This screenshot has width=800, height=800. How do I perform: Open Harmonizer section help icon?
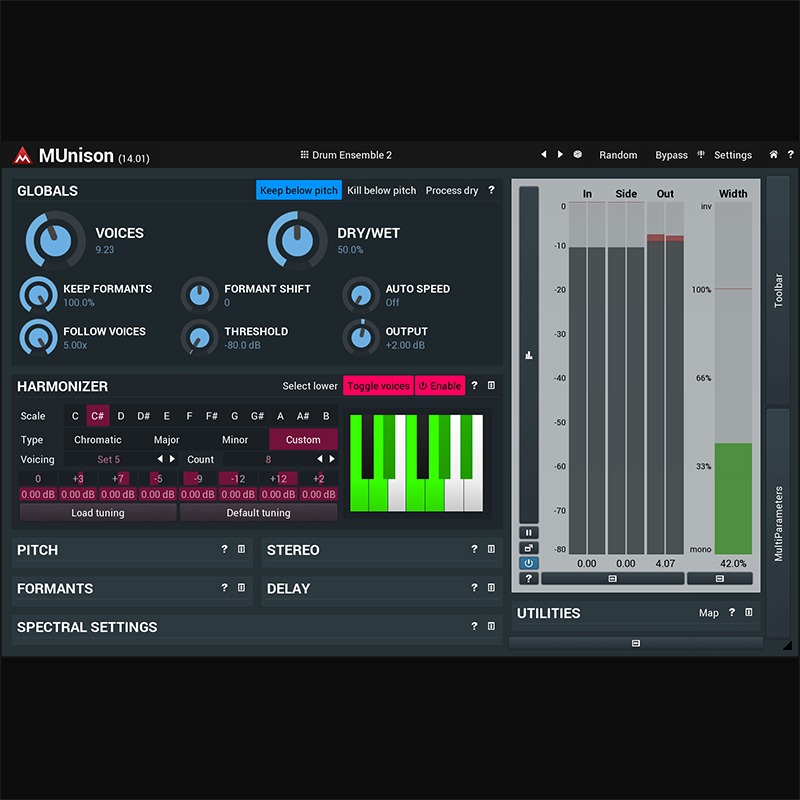tap(474, 385)
